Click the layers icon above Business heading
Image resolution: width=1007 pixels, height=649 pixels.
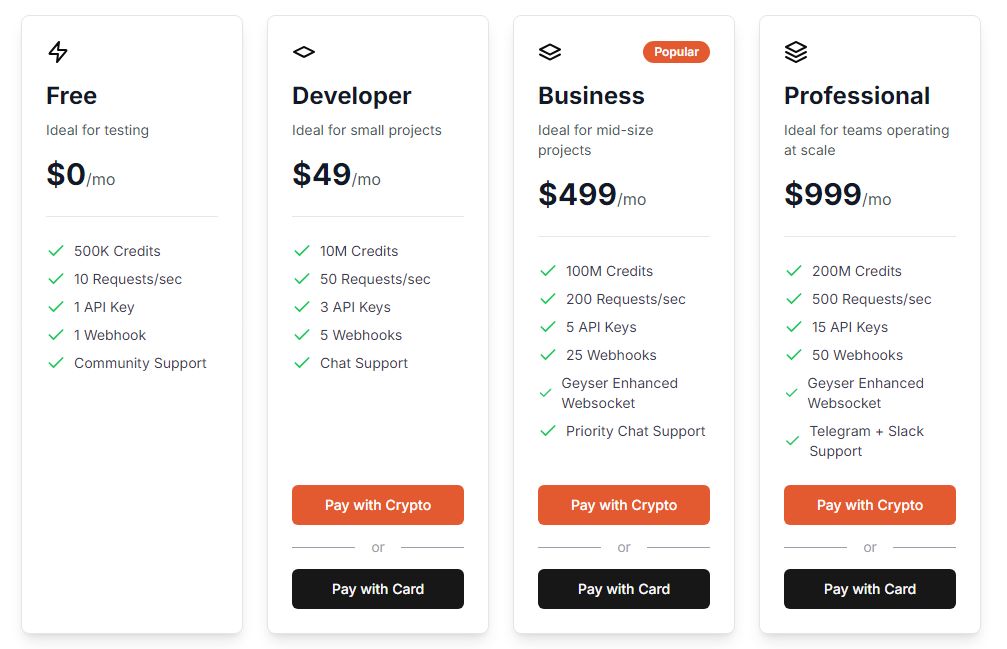coord(549,52)
